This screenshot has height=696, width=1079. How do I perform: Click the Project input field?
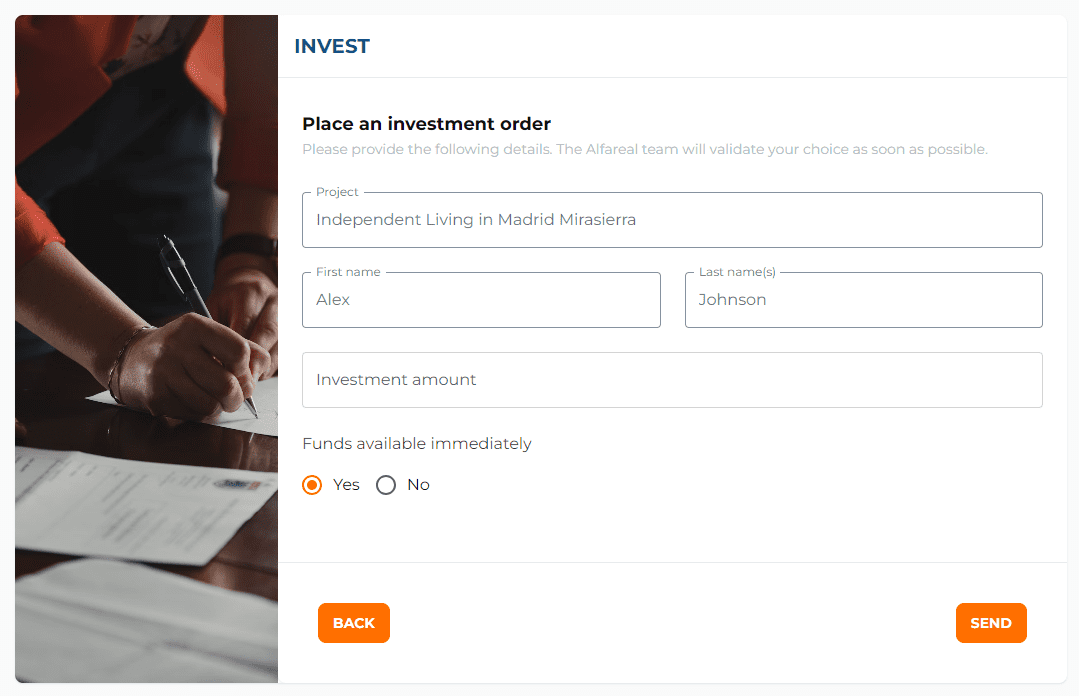tap(672, 220)
